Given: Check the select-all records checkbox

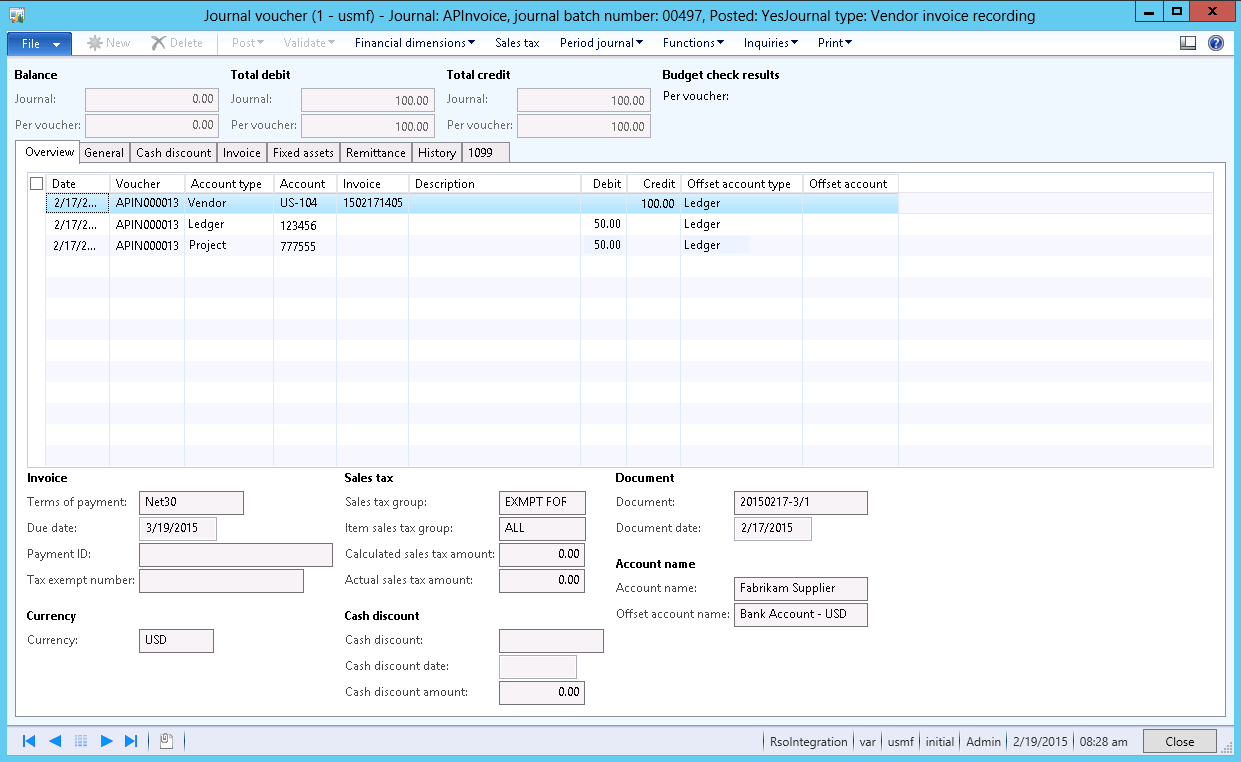Looking at the screenshot, I should pyautogui.click(x=37, y=183).
